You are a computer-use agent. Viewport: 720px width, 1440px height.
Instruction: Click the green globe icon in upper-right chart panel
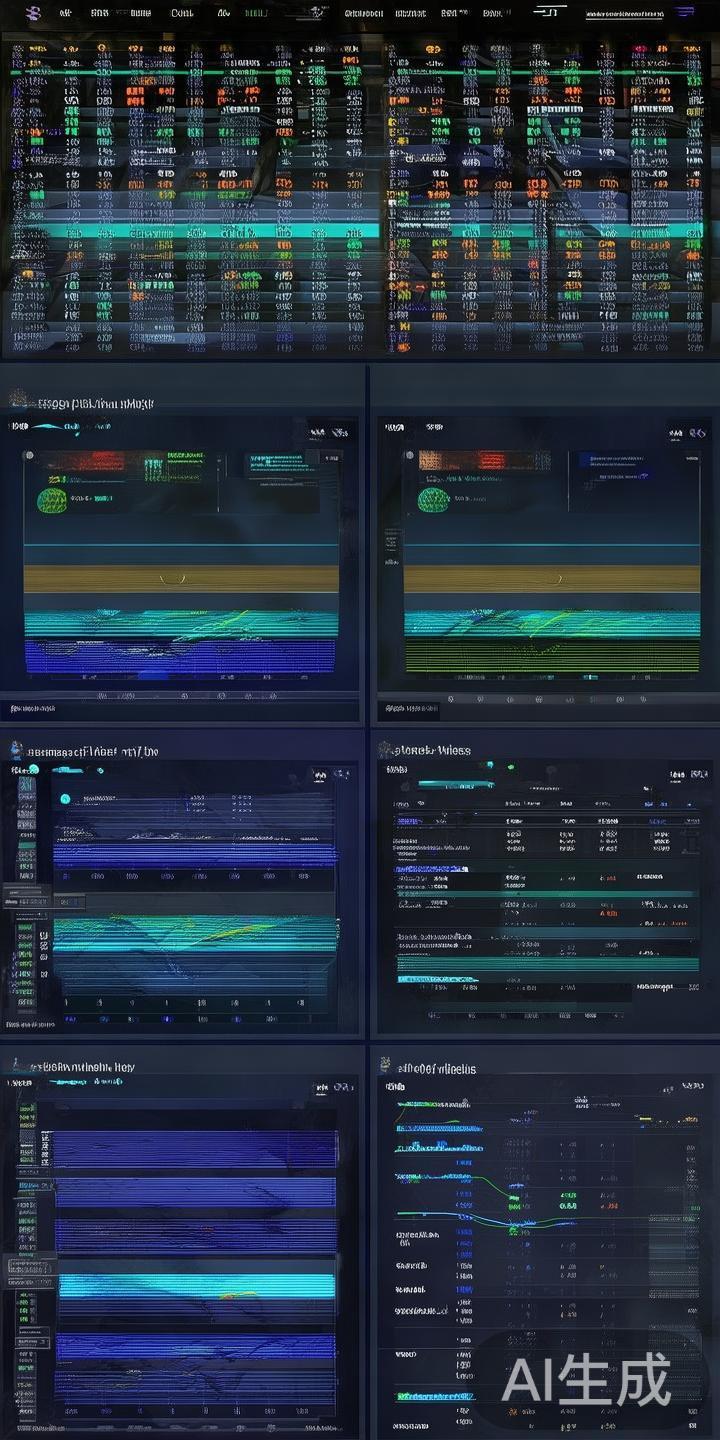[x=433, y=499]
